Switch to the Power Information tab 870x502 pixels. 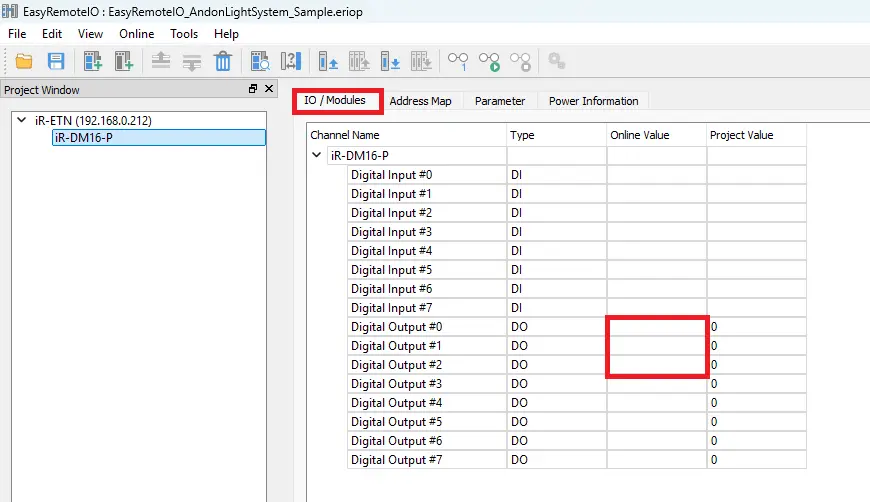click(x=593, y=101)
